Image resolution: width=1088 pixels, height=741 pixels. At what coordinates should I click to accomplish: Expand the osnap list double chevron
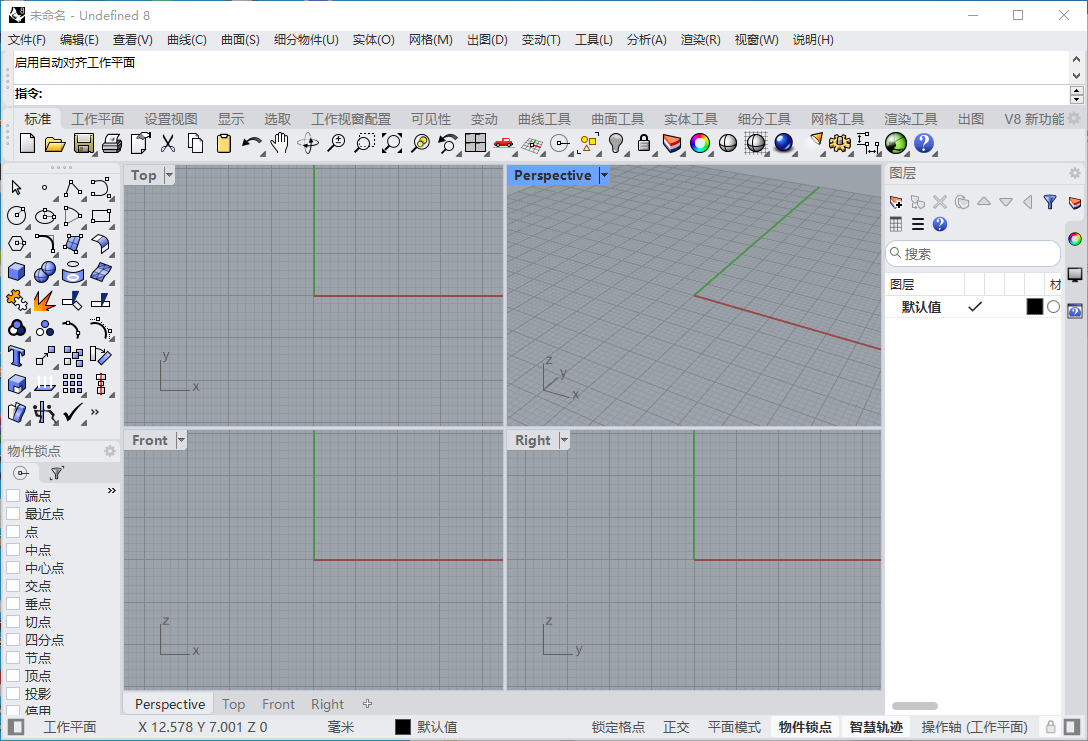pyautogui.click(x=111, y=491)
